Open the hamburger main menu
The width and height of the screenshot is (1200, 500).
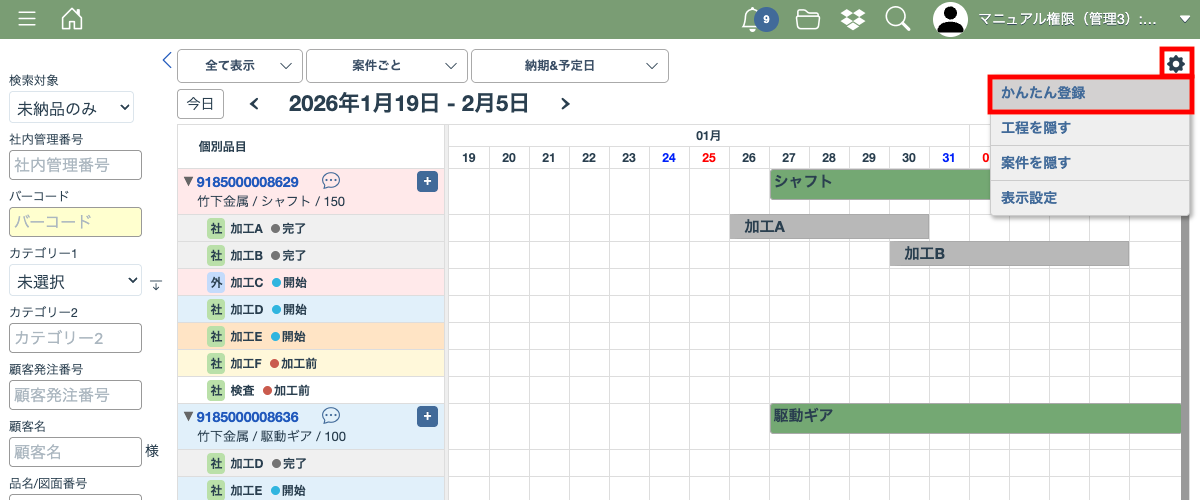coord(27,19)
